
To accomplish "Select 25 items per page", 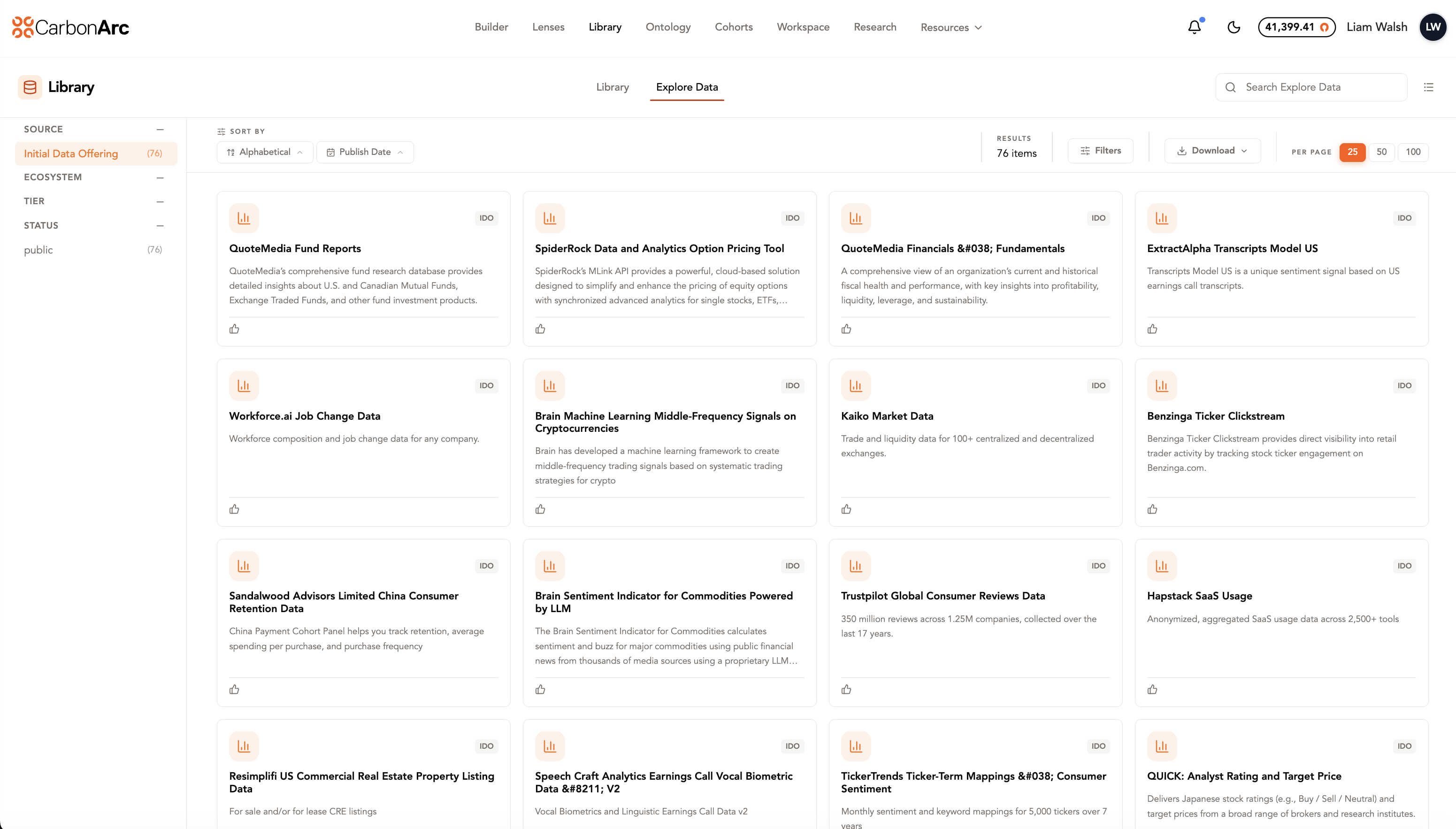I will (x=1352, y=152).
